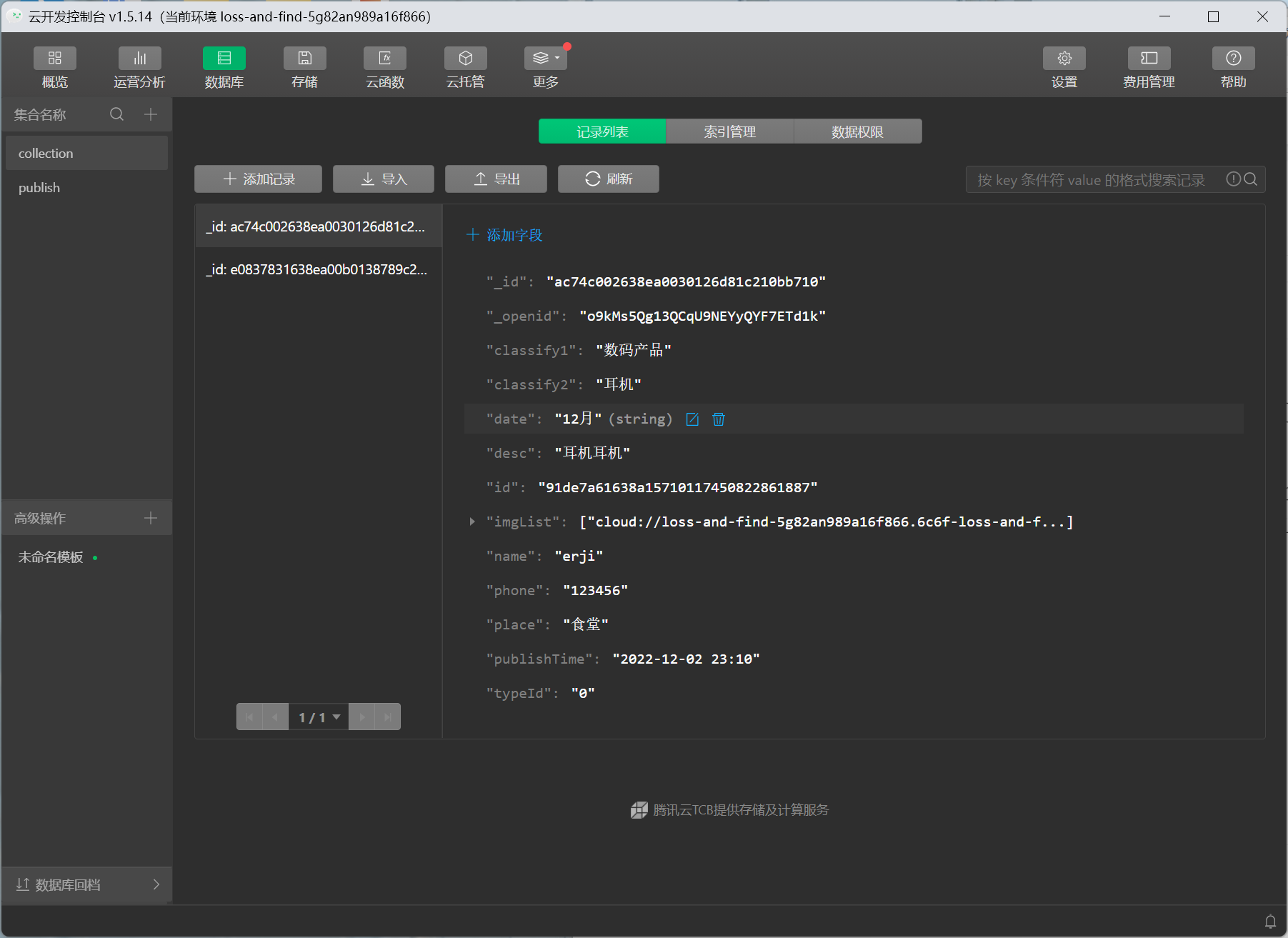Open the 更多 dropdown menu
This screenshot has width=1288, height=938.
[x=546, y=59]
